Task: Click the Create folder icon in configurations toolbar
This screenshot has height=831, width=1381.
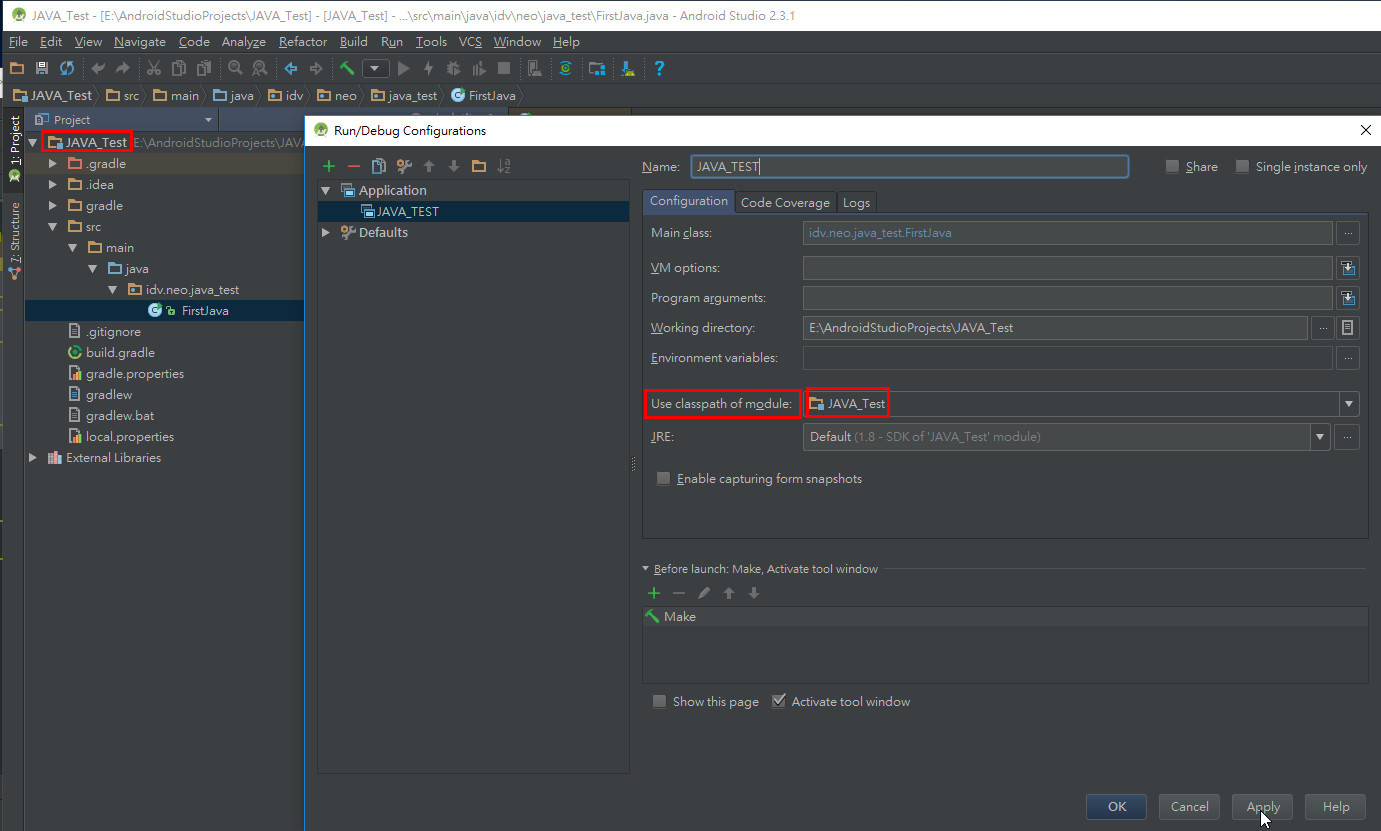Action: pyautogui.click(x=479, y=166)
